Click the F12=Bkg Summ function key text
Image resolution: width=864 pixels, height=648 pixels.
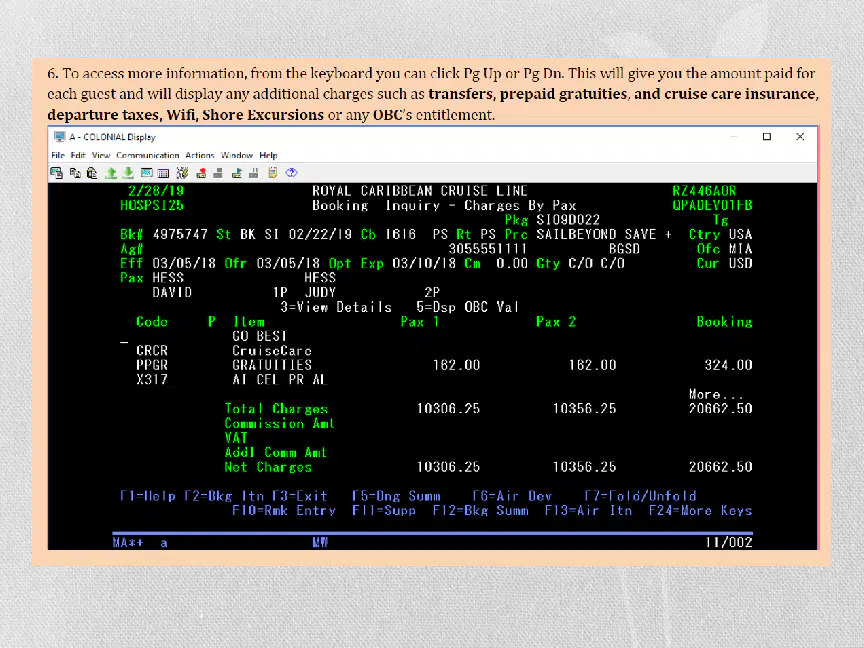(480, 511)
